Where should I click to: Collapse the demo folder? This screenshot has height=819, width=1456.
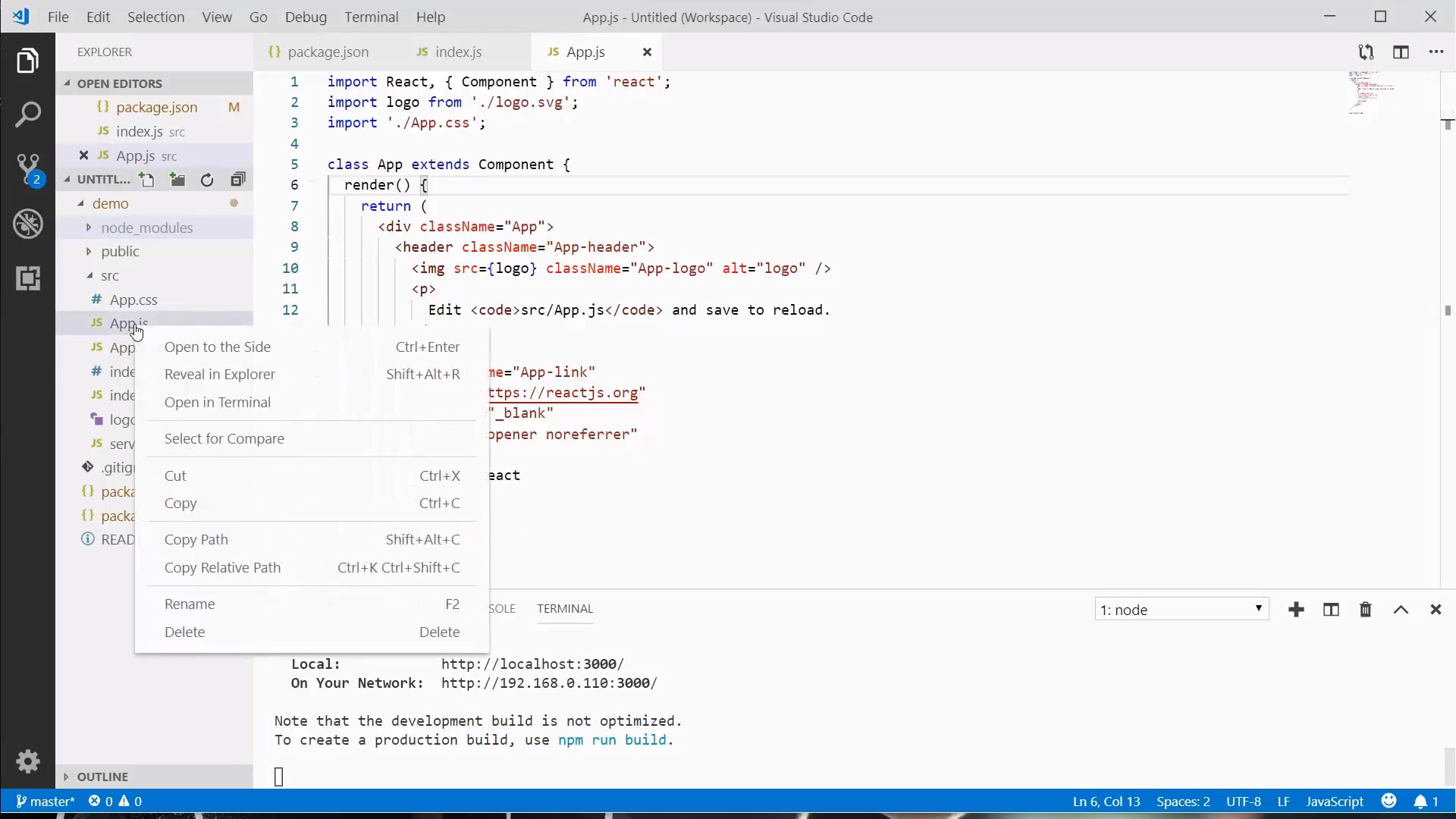80,203
